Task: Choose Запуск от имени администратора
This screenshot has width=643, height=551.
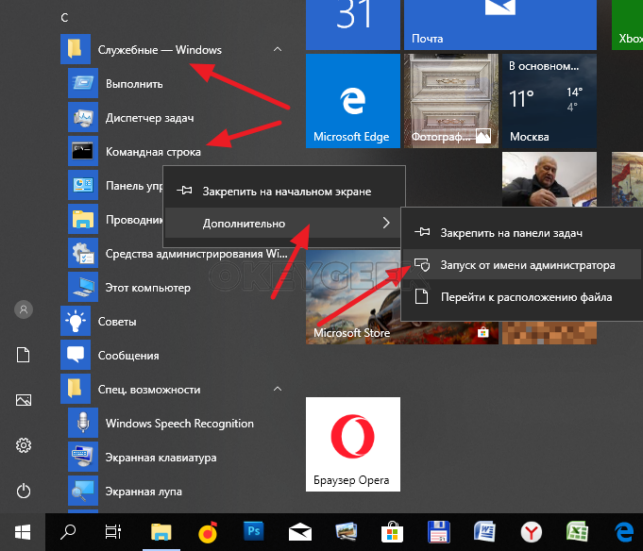Action: (522, 265)
